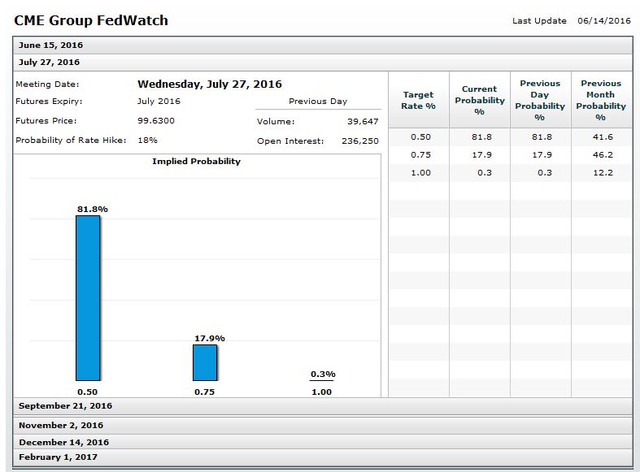Select previous month probability value 46.2
Screen dimensions: 640x472
[603, 155]
